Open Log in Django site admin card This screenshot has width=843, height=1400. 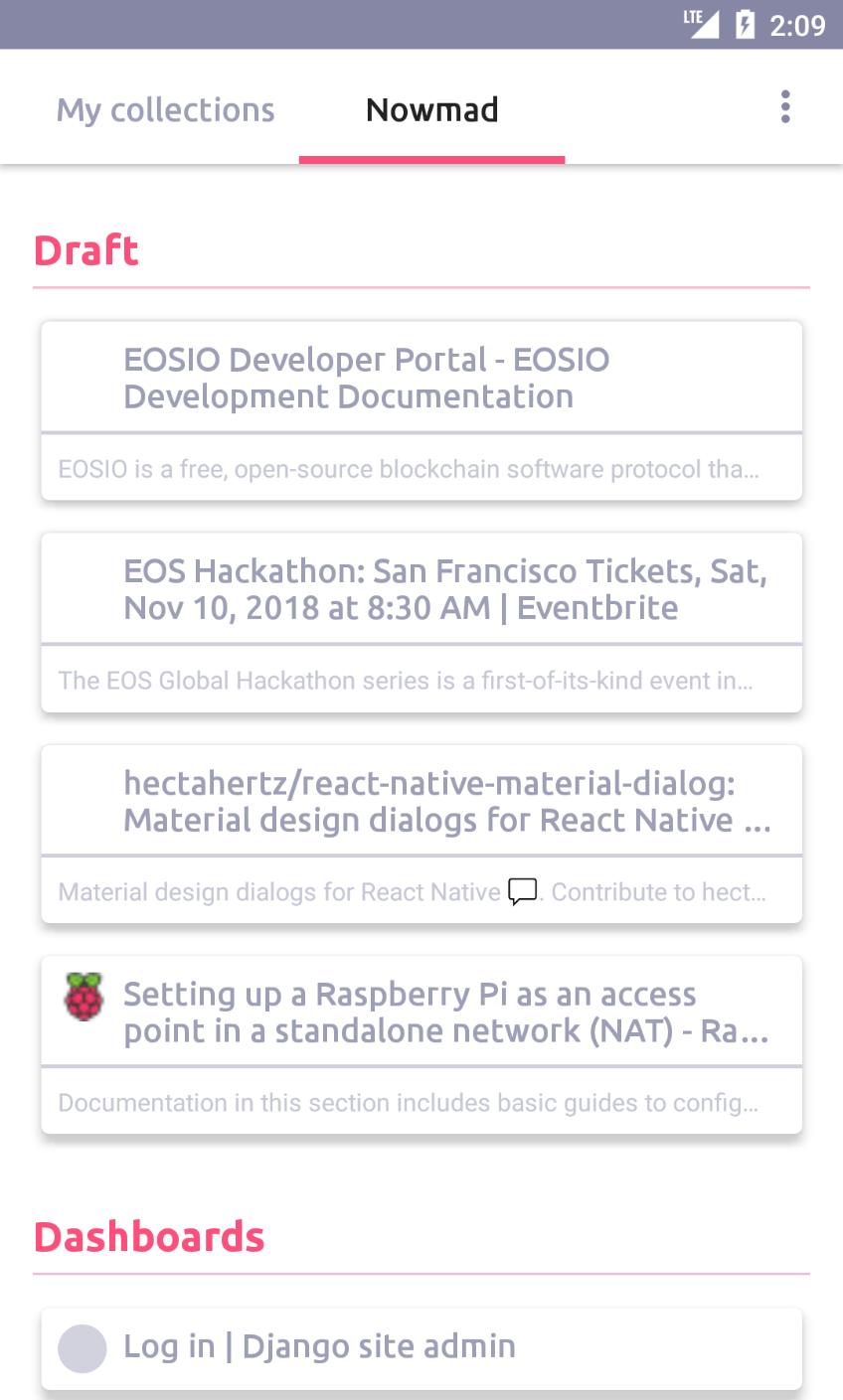click(x=319, y=1346)
